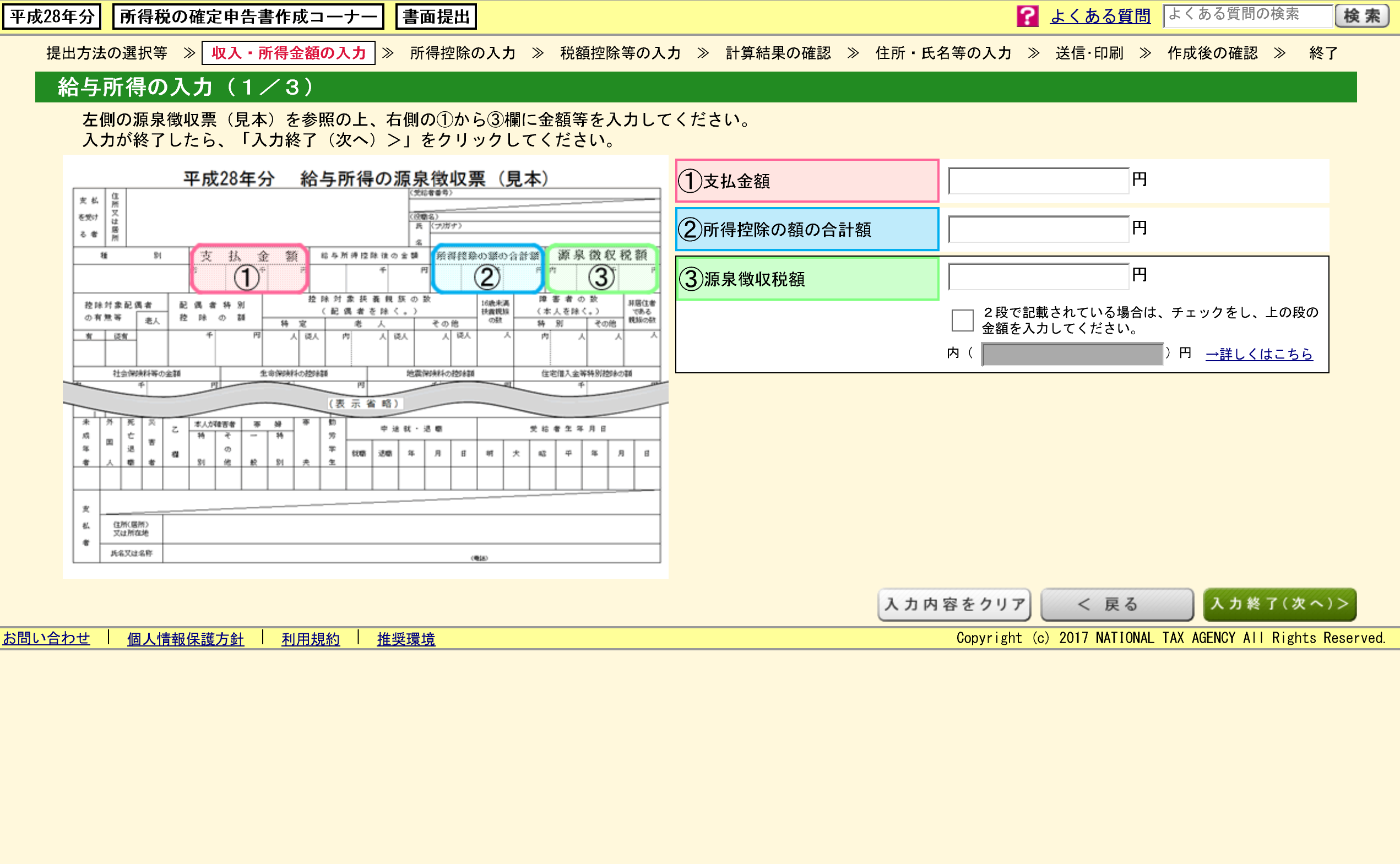Image resolution: width=1400 pixels, height=864 pixels.
Task: Open the 個人情報保護方針 footer link
Action: click(x=185, y=639)
